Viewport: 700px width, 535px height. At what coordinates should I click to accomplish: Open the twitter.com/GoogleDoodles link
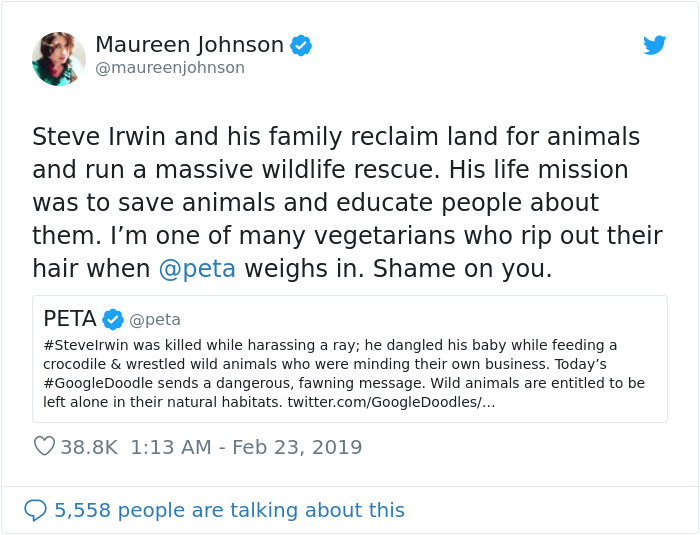(390, 402)
